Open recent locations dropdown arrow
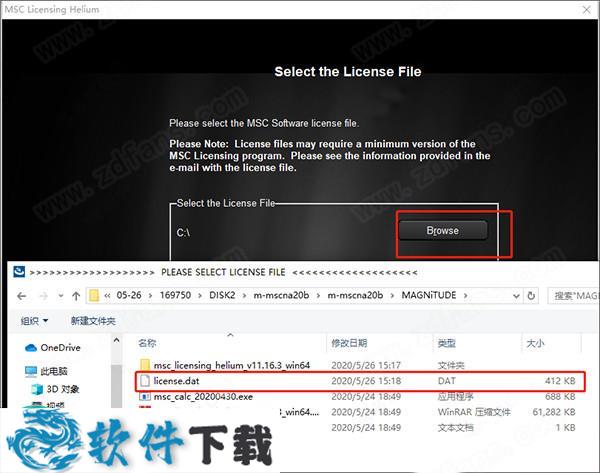This screenshot has width=600, height=473. (60, 296)
